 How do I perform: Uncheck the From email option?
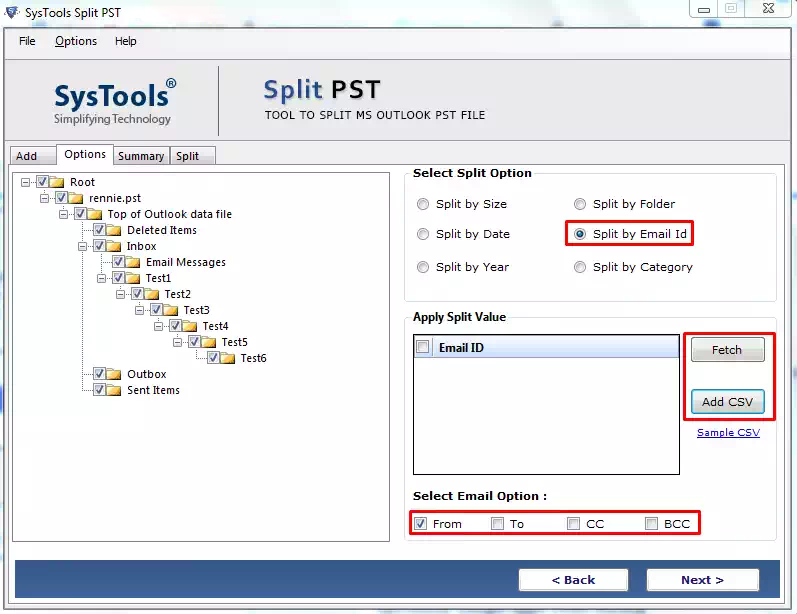pos(420,524)
